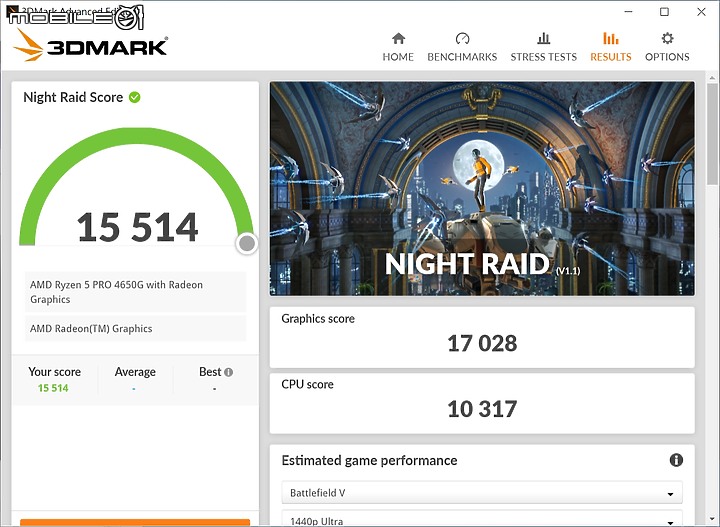Viewport: 720px width, 527px height.
Task: Click the scrollbar up arrow
Action: click(x=713, y=78)
